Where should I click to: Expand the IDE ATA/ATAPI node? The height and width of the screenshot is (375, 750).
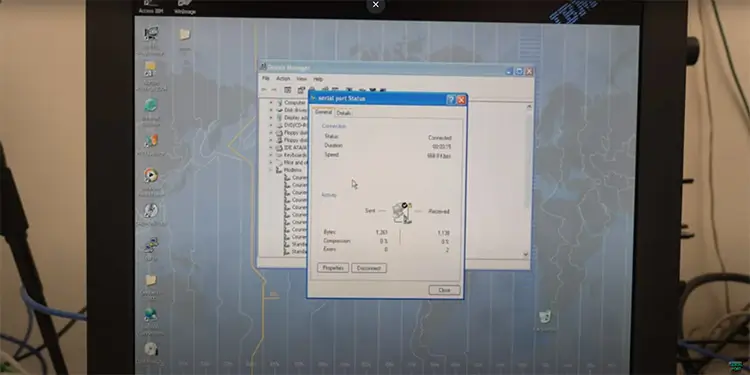coord(271,148)
